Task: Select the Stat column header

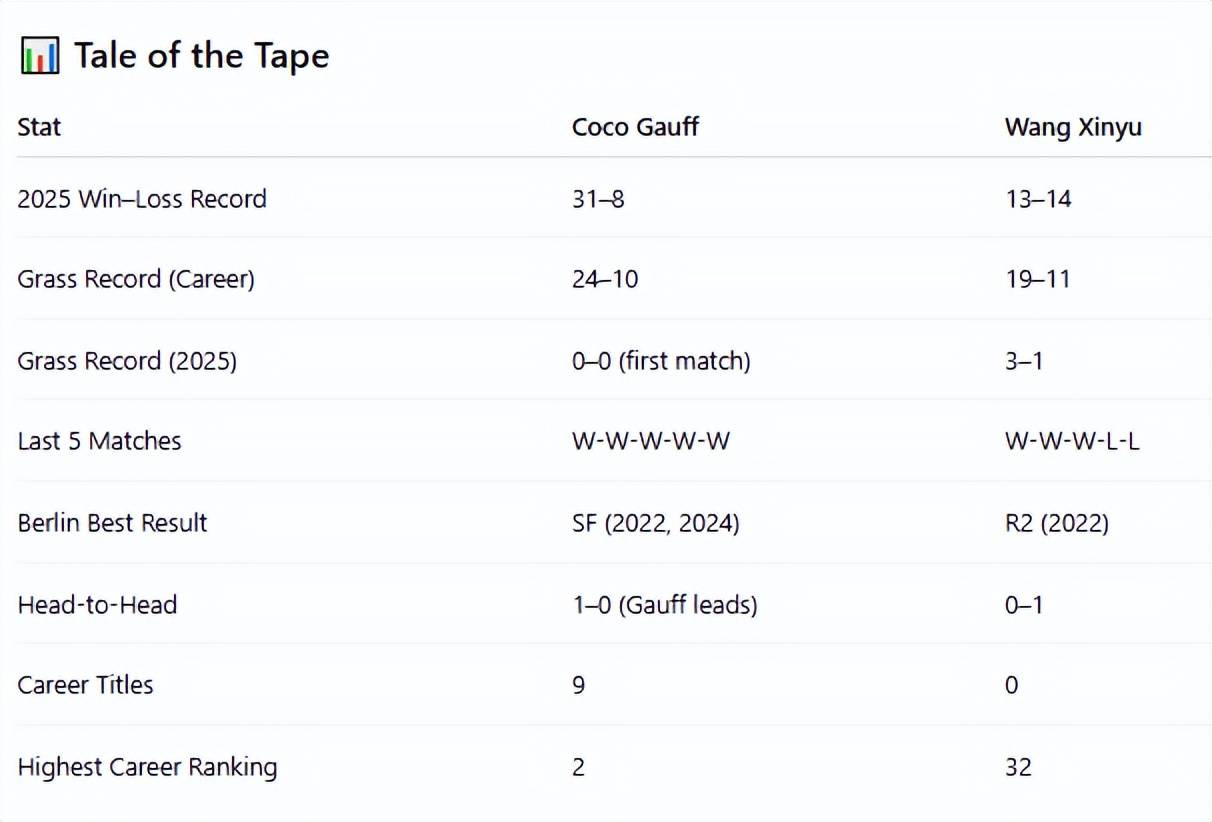Action: (x=39, y=128)
